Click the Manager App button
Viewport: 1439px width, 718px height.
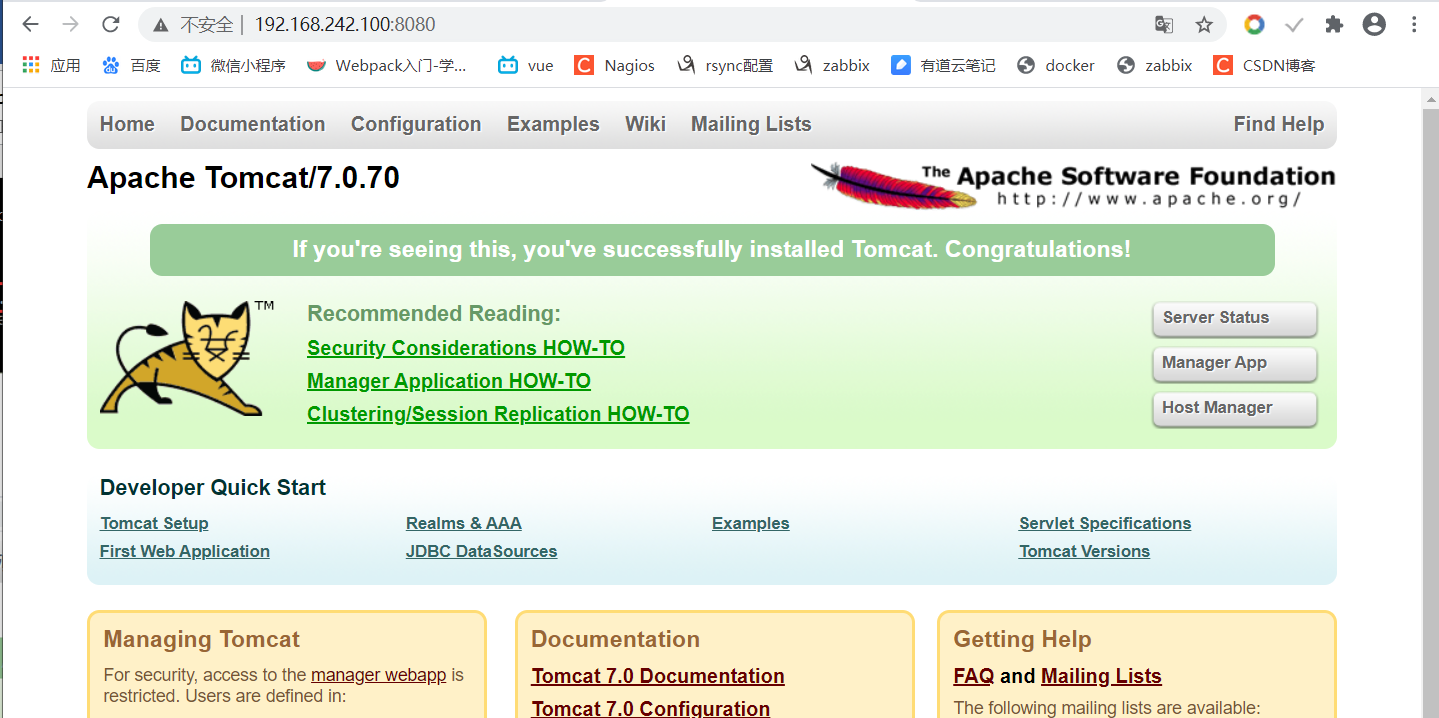point(1235,364)
